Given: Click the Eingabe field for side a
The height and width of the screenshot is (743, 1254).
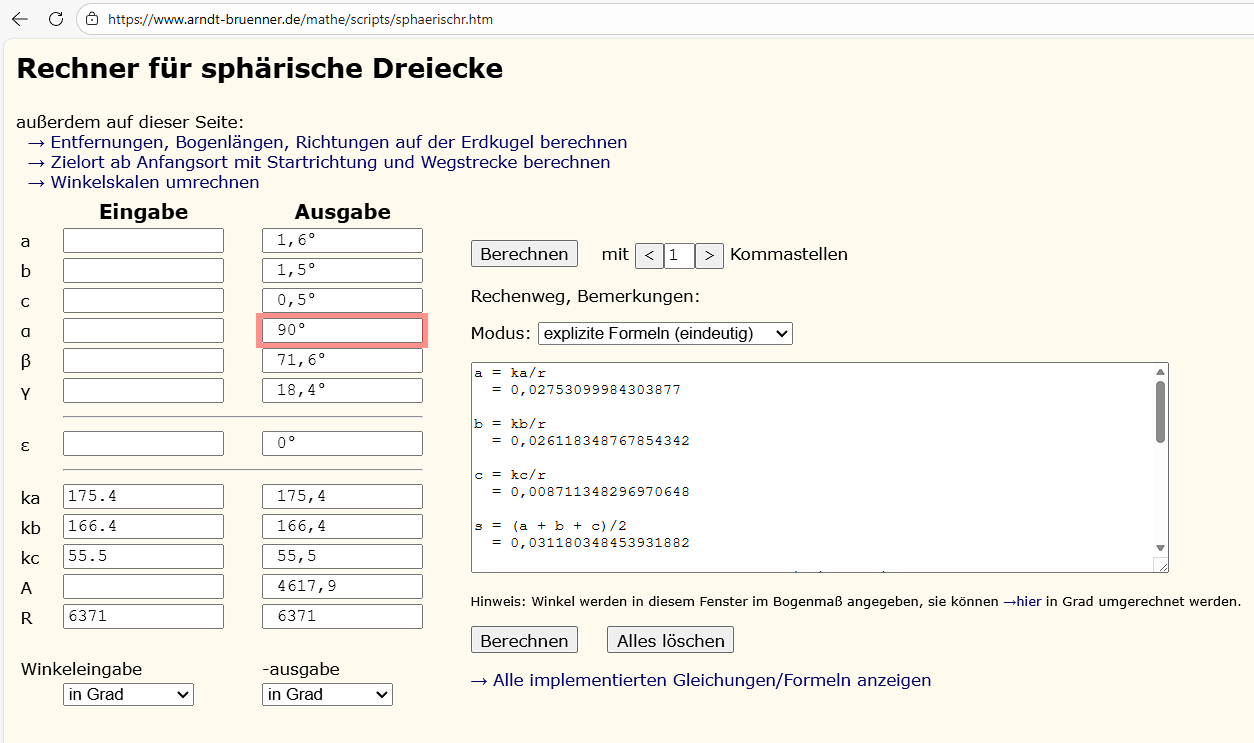Looking at the screenshot, I should pyautogui.click(x=143, y=241).
